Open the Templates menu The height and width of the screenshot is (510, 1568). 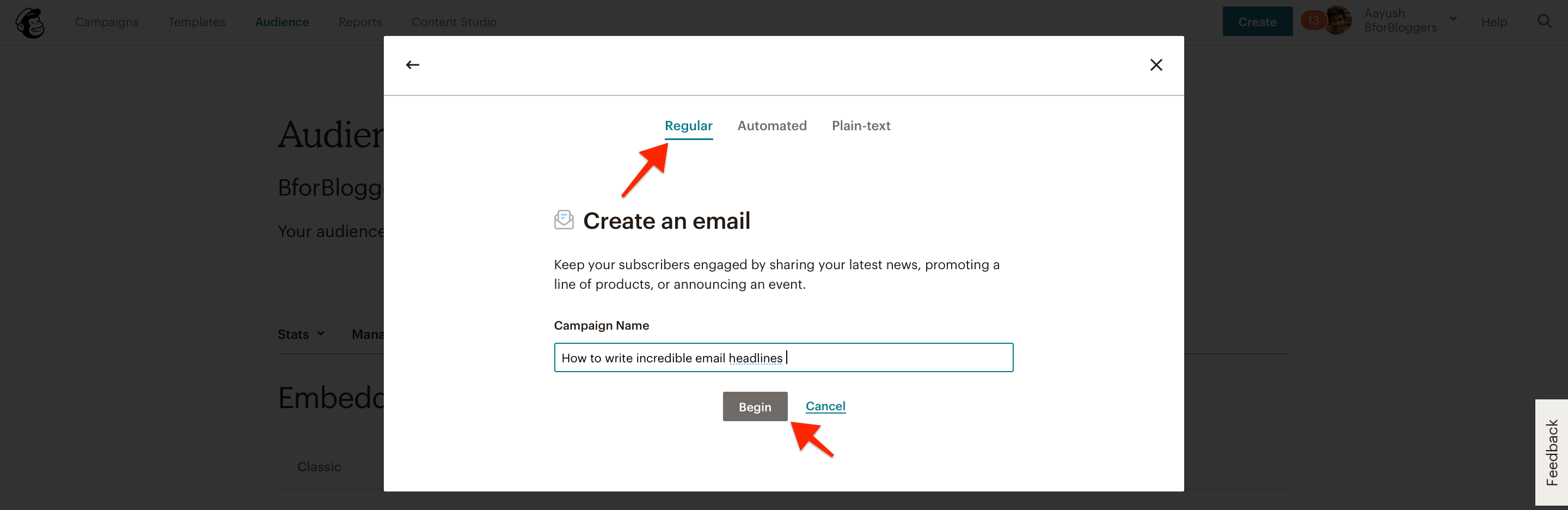(197, 22)
